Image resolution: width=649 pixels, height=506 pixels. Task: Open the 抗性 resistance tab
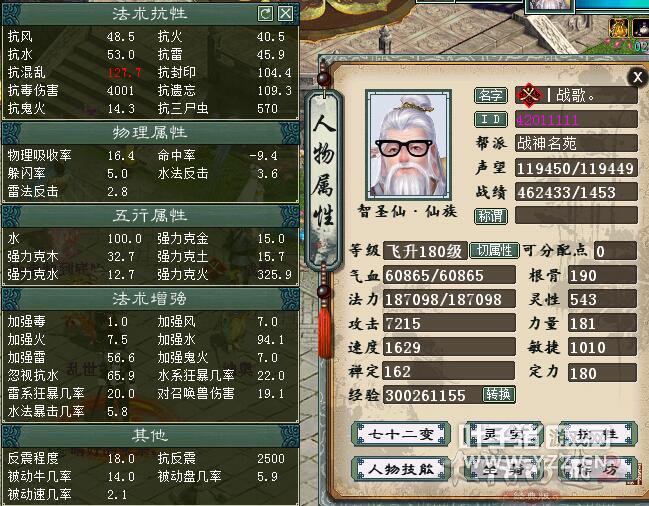pos(597,434)
